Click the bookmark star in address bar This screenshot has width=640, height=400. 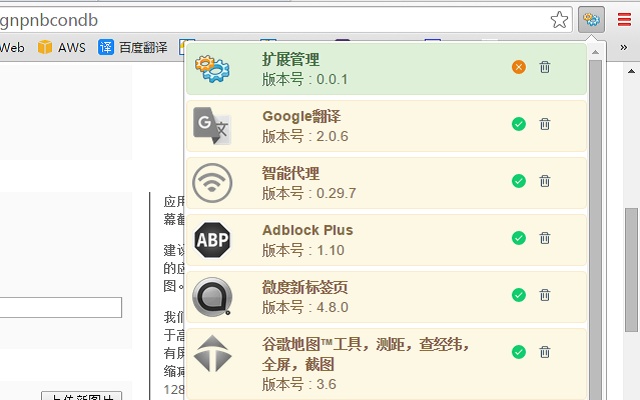tap(559, 20)
